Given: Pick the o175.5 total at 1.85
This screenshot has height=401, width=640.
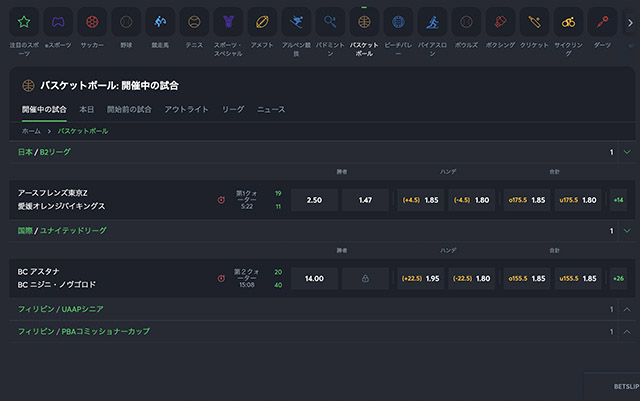Looking at the screenshot, I should [527, 200].
